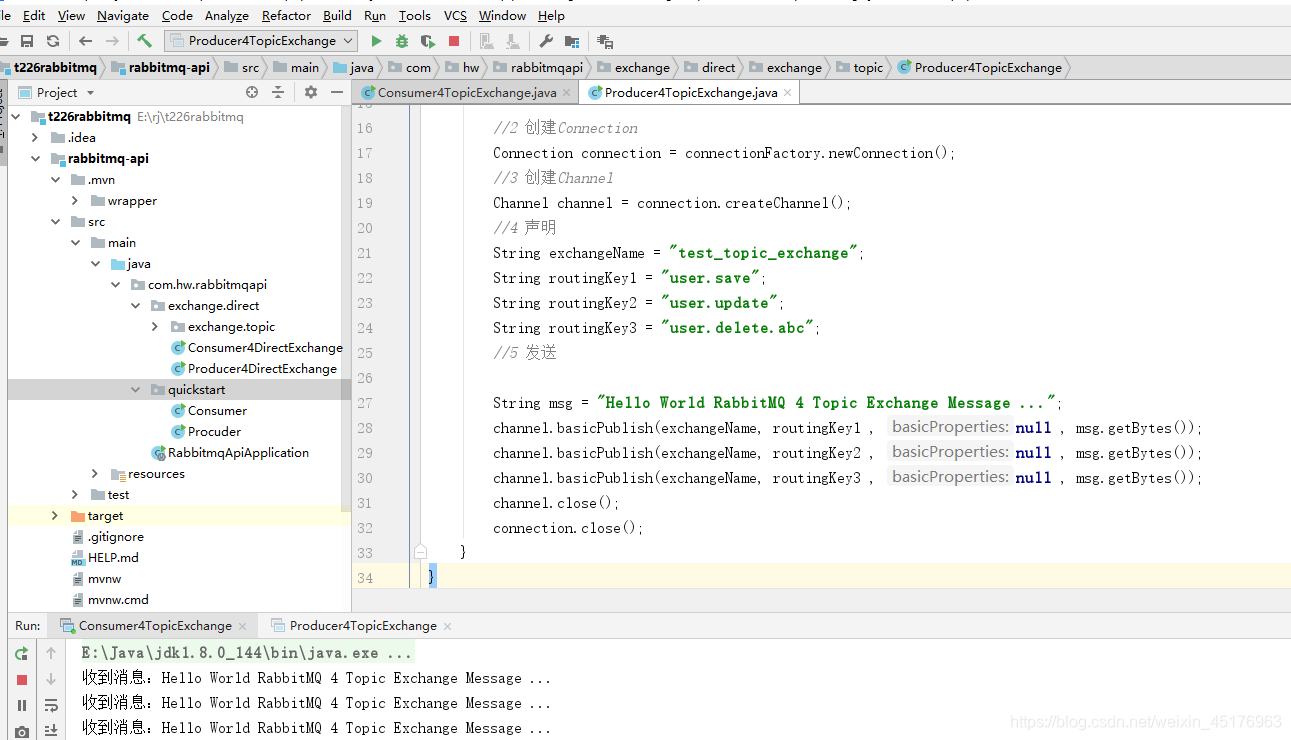The width and height of the screenshot is (1291, 740).
Task: Open the Navigate menu
Action: point(123,15)
